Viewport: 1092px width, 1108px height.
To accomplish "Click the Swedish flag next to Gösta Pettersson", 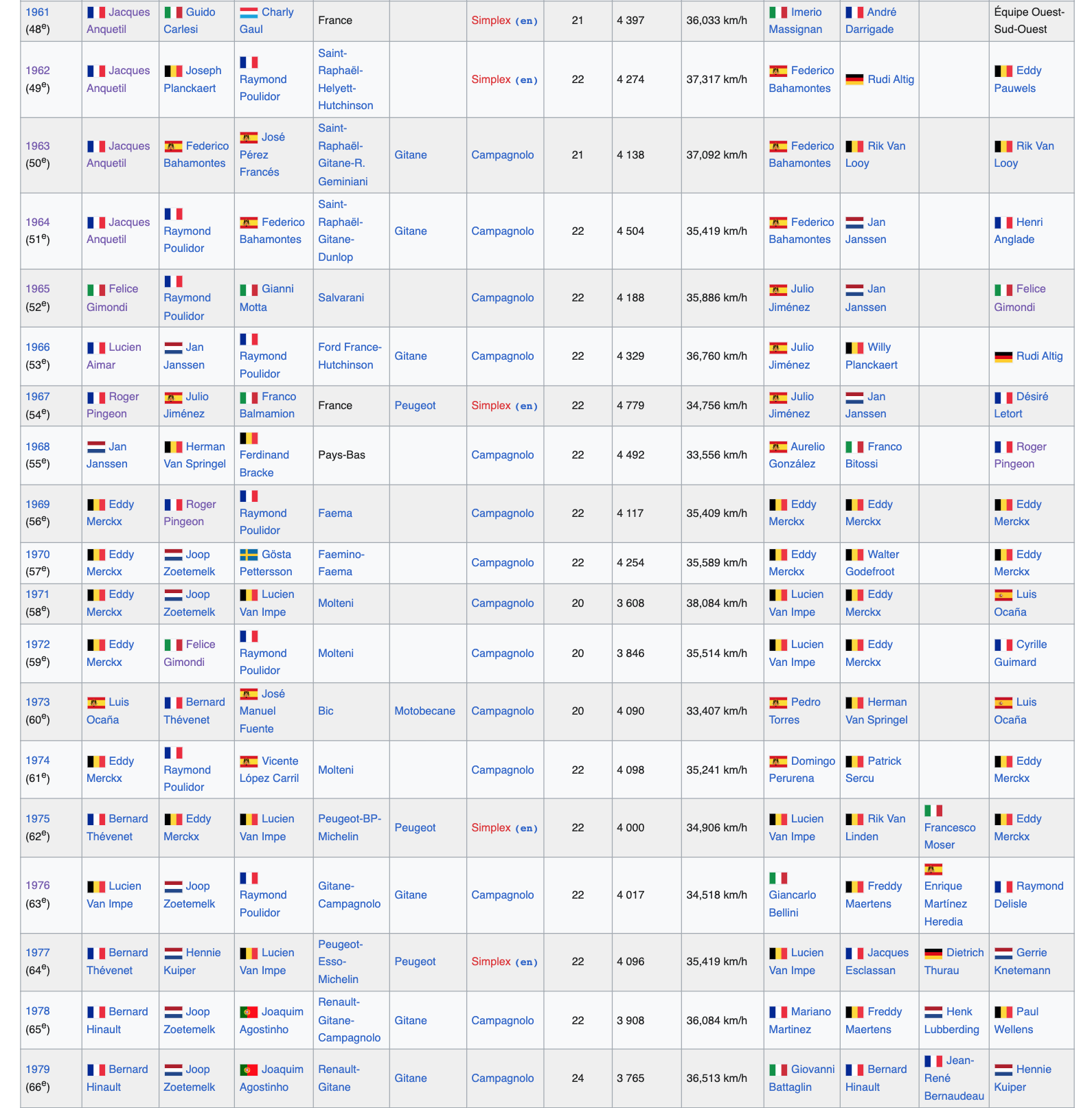I will (249, 555).
